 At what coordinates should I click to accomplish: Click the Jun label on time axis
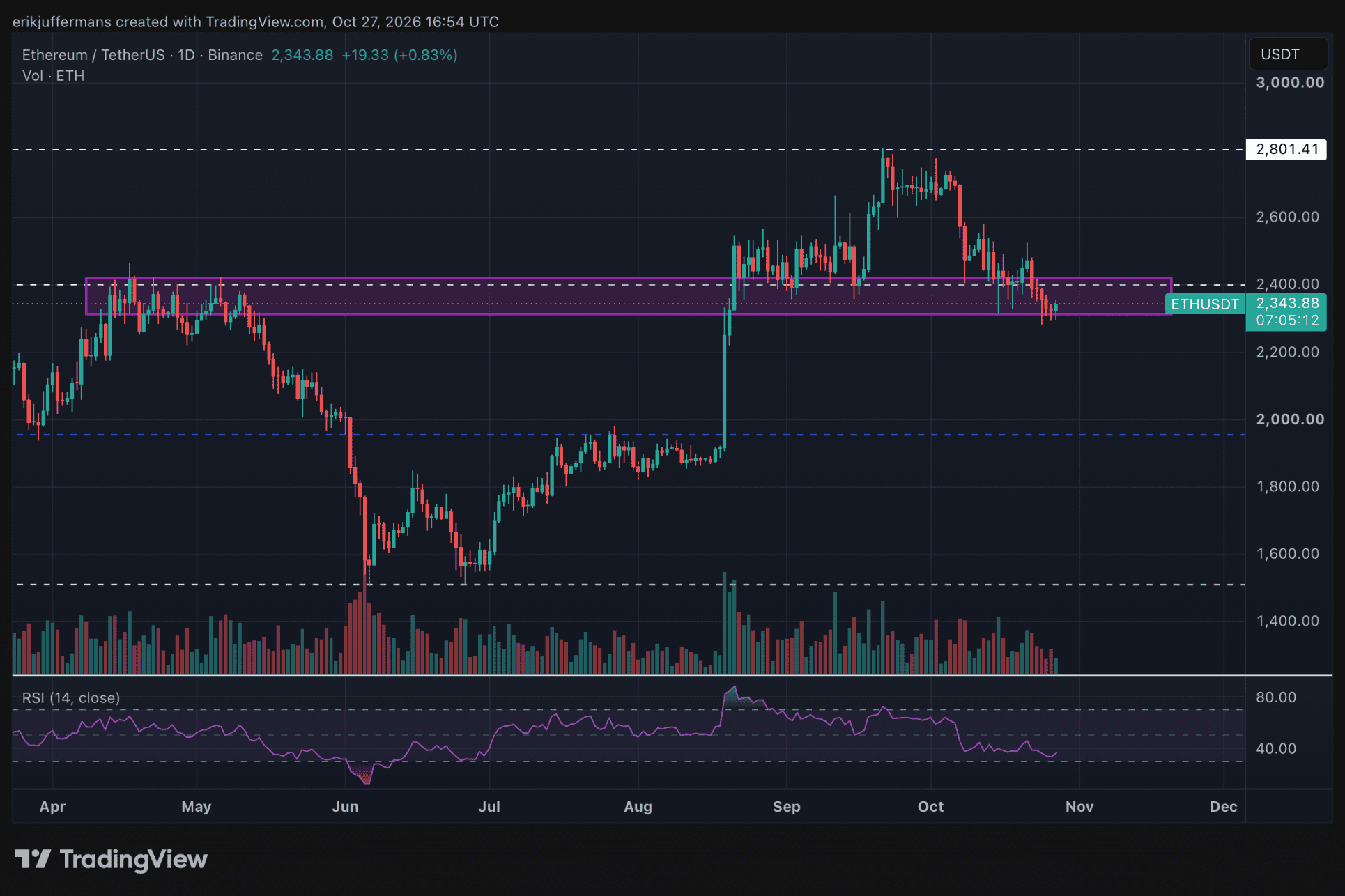[345, 806]
